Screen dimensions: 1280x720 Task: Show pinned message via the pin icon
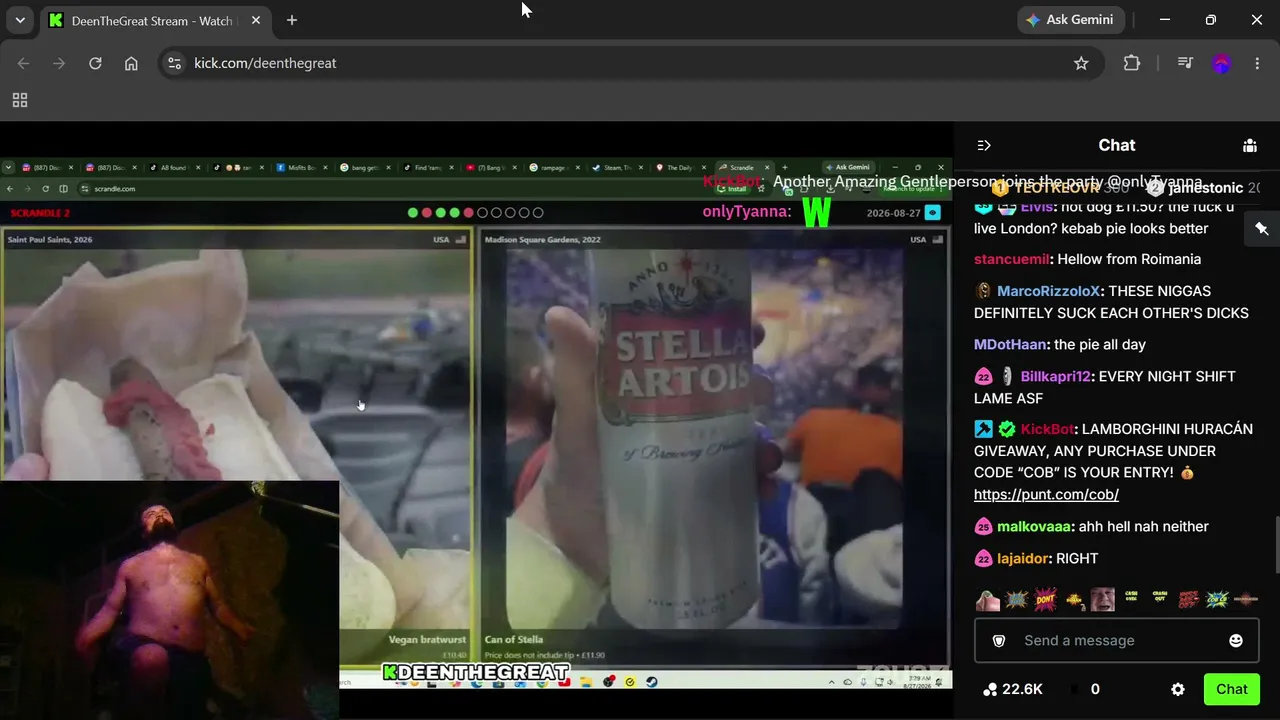click(x=1262, y=229)
